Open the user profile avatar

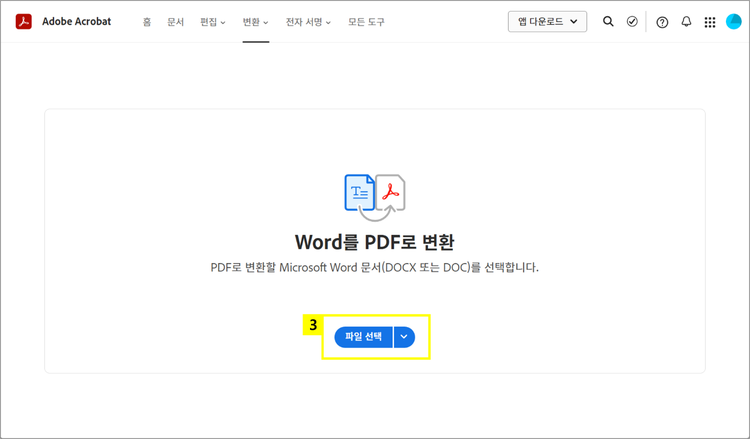pos(733,22)
